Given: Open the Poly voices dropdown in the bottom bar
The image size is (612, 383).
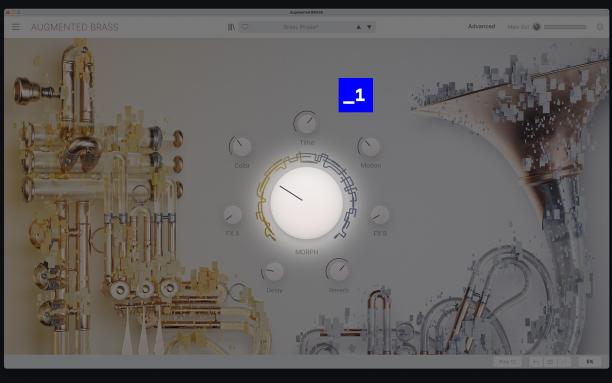Looking at the screenshot, I should point(507,362).
